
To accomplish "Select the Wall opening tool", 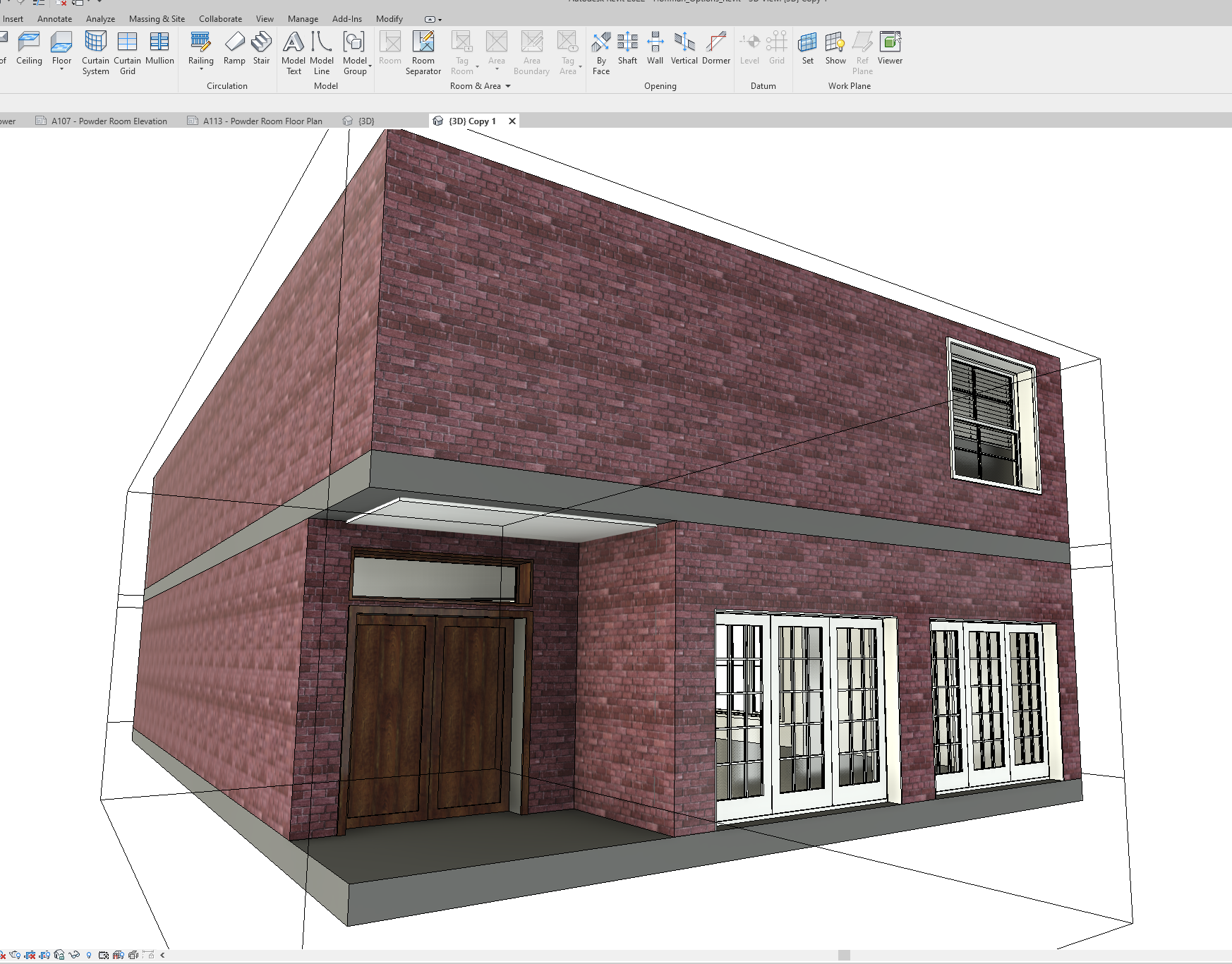I will pos(655,49).
